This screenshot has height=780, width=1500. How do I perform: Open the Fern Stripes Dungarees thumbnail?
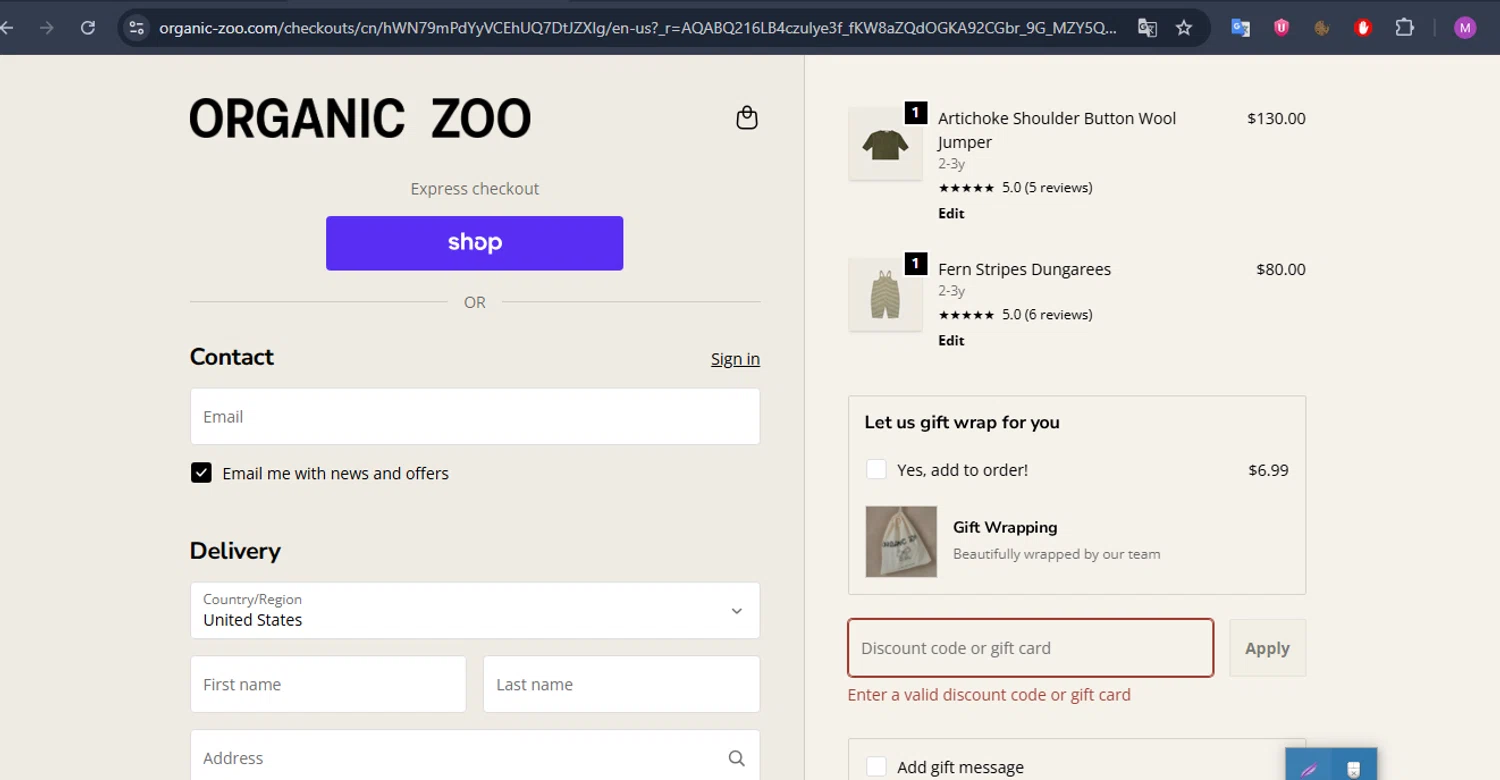pyautogui.click(x=885, y=295)
